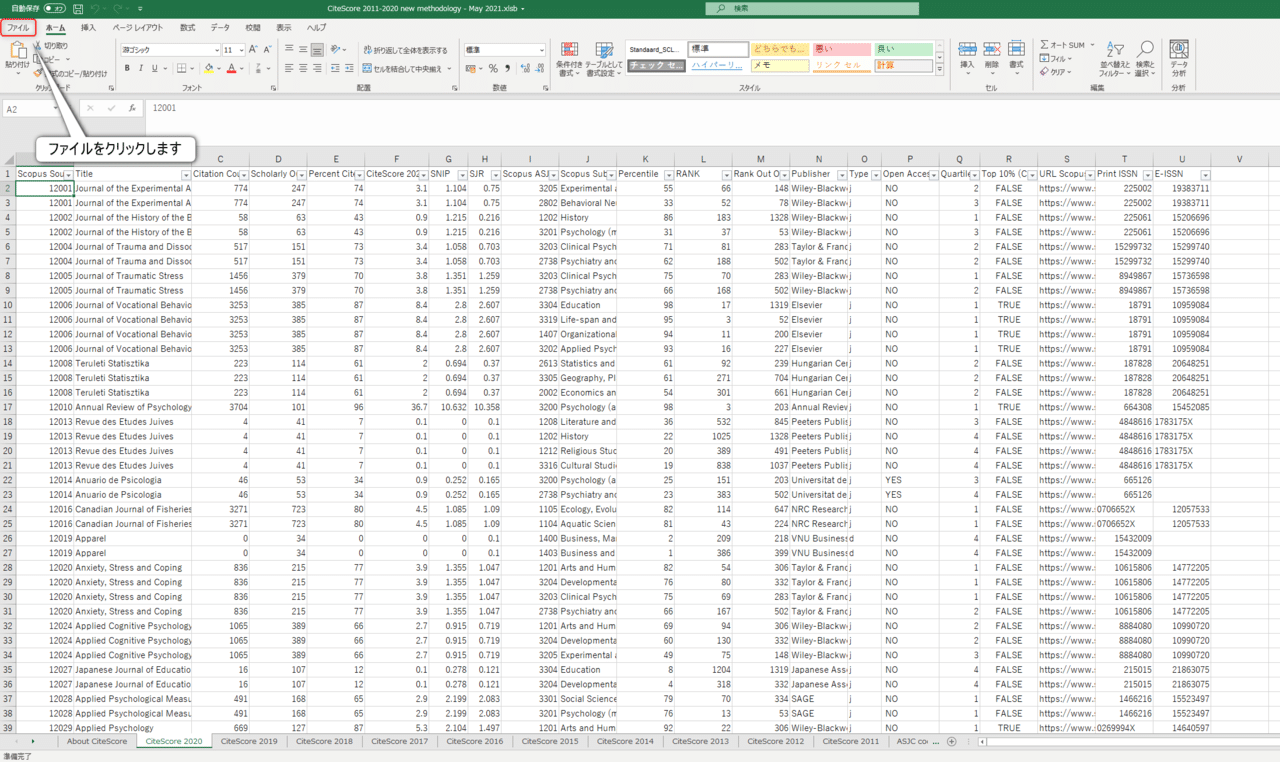Click merge and center (セルを結合して中央揃え)
This screenshot has height=762, width=1280.
point(401,69)
